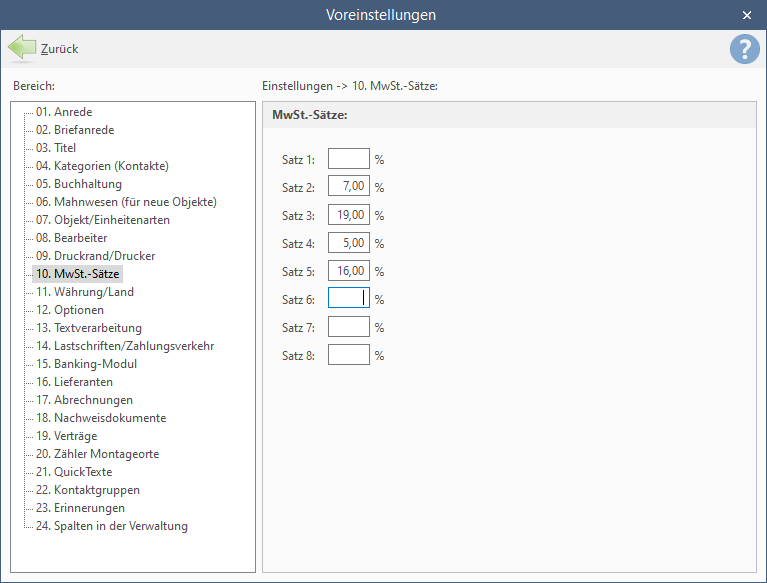Focus the Satz 3 field with 19,00
Image resolution: width=767 pixels, height=583 pixels.
pyautogui.click(x=349, y=215)
